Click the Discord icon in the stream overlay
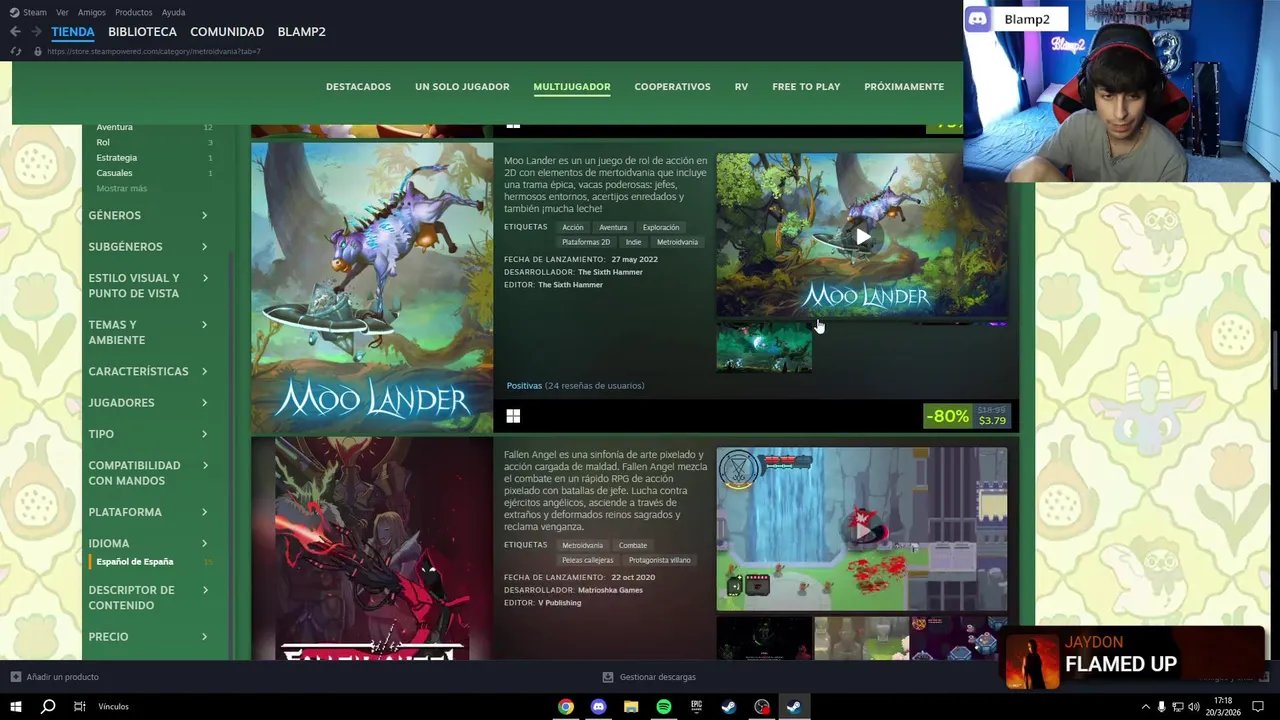The width and height of the screenshot is (1280, 720). 977,19
